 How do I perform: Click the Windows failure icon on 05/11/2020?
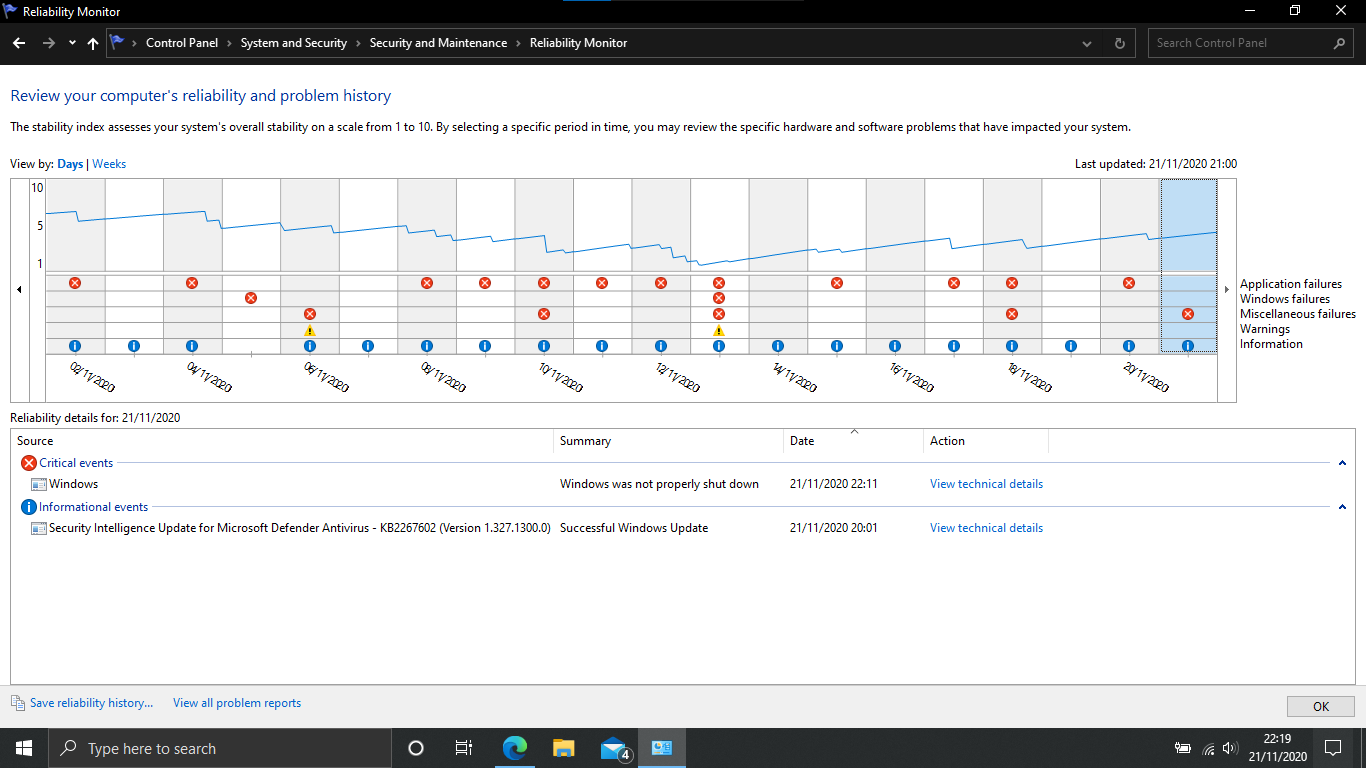pos(251,298)
